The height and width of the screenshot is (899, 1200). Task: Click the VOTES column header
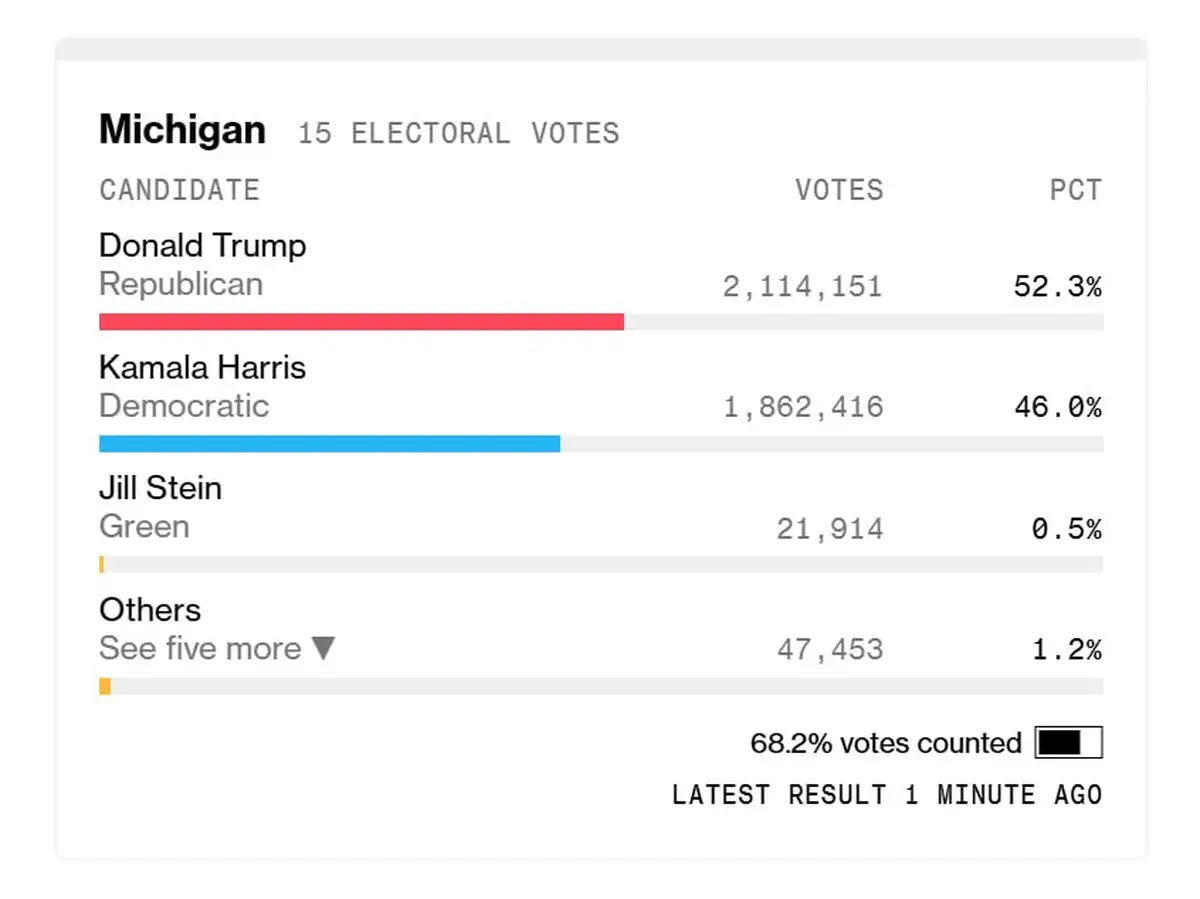click(839, 190)
